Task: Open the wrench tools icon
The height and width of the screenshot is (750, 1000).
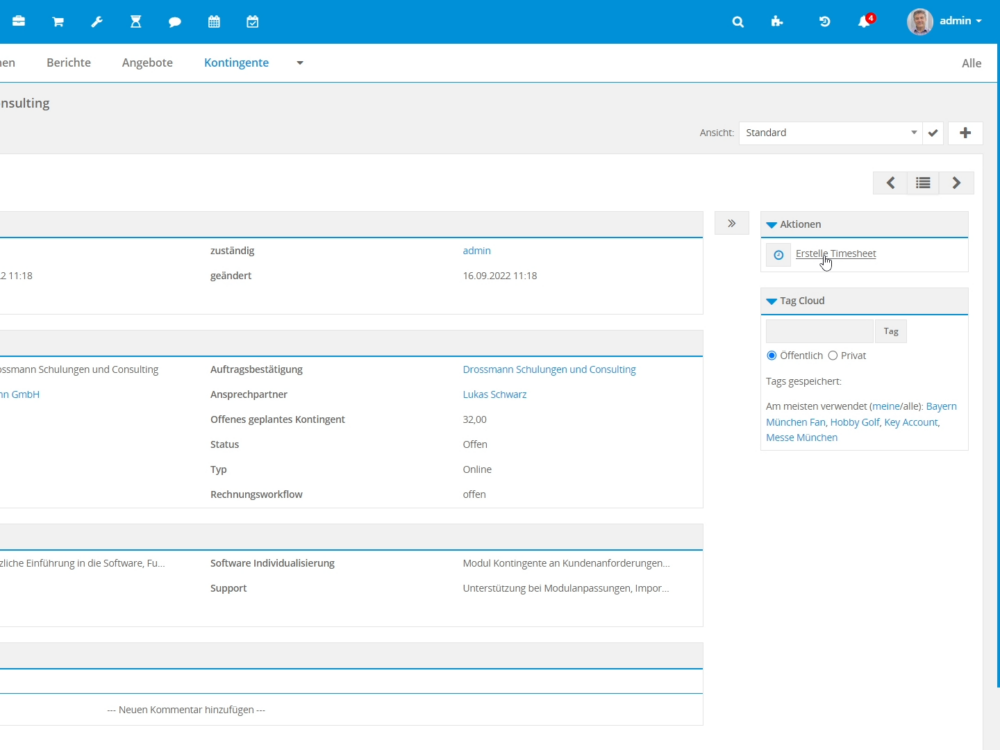Action: pos(97,22)
